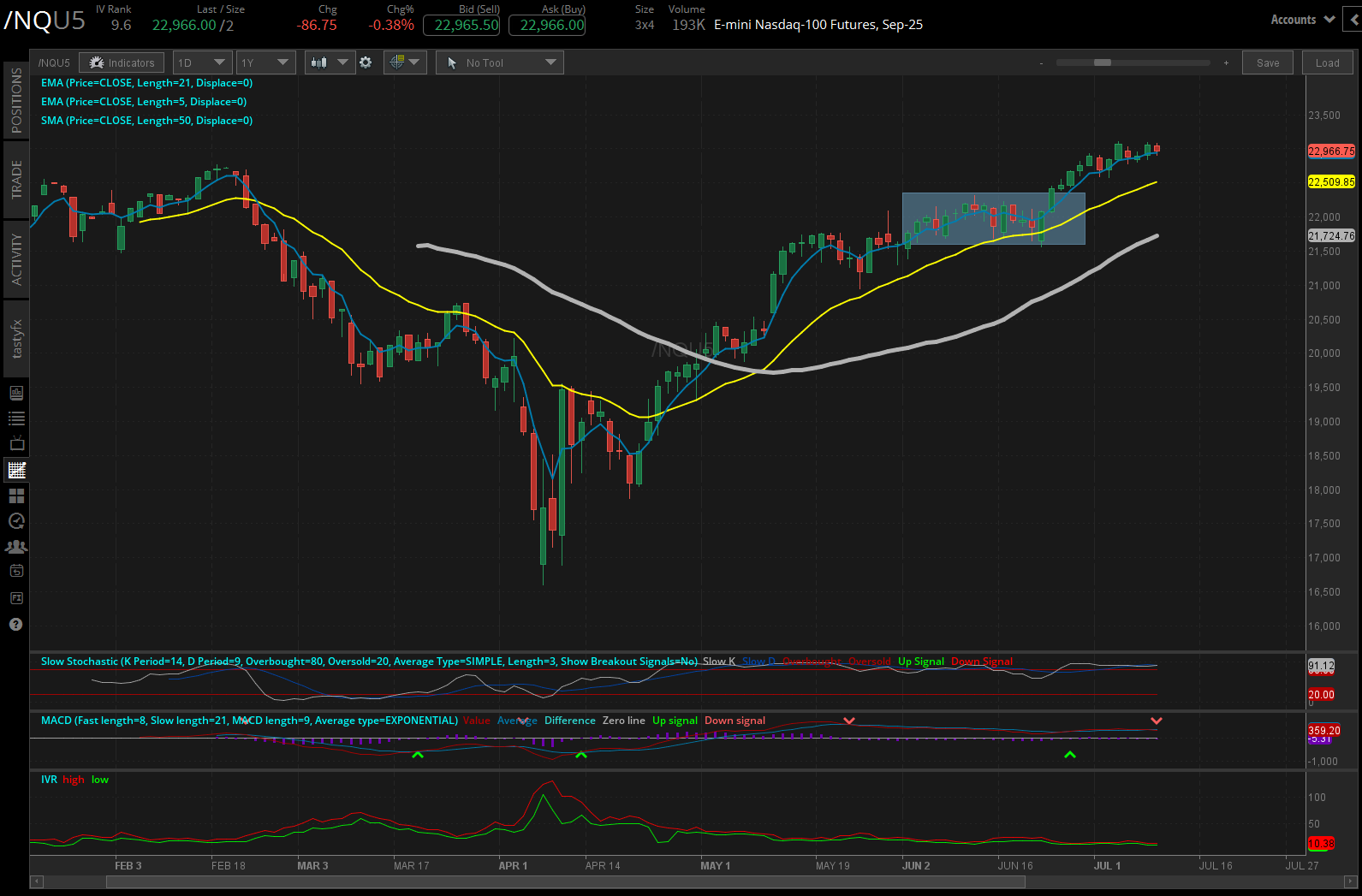Click the blue highlighted rectangle on chart
Screen dimensions: 1362x896
pos(994,218)
